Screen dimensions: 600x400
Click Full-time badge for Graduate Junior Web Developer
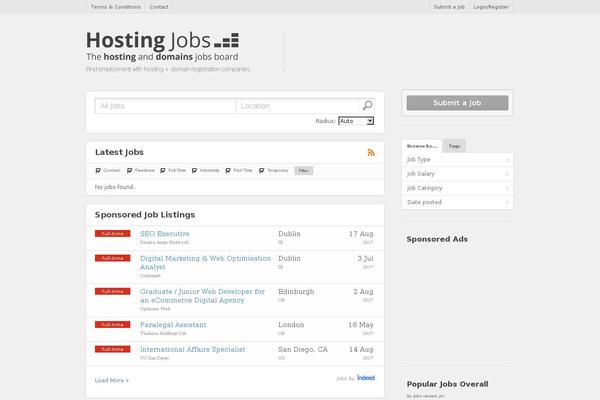tap(112, 291)
